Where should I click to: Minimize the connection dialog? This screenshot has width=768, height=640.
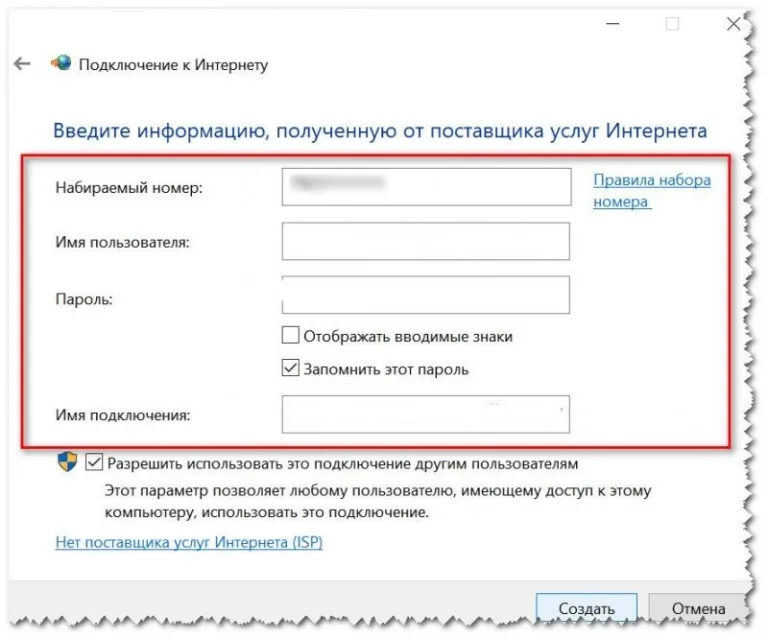613,24
